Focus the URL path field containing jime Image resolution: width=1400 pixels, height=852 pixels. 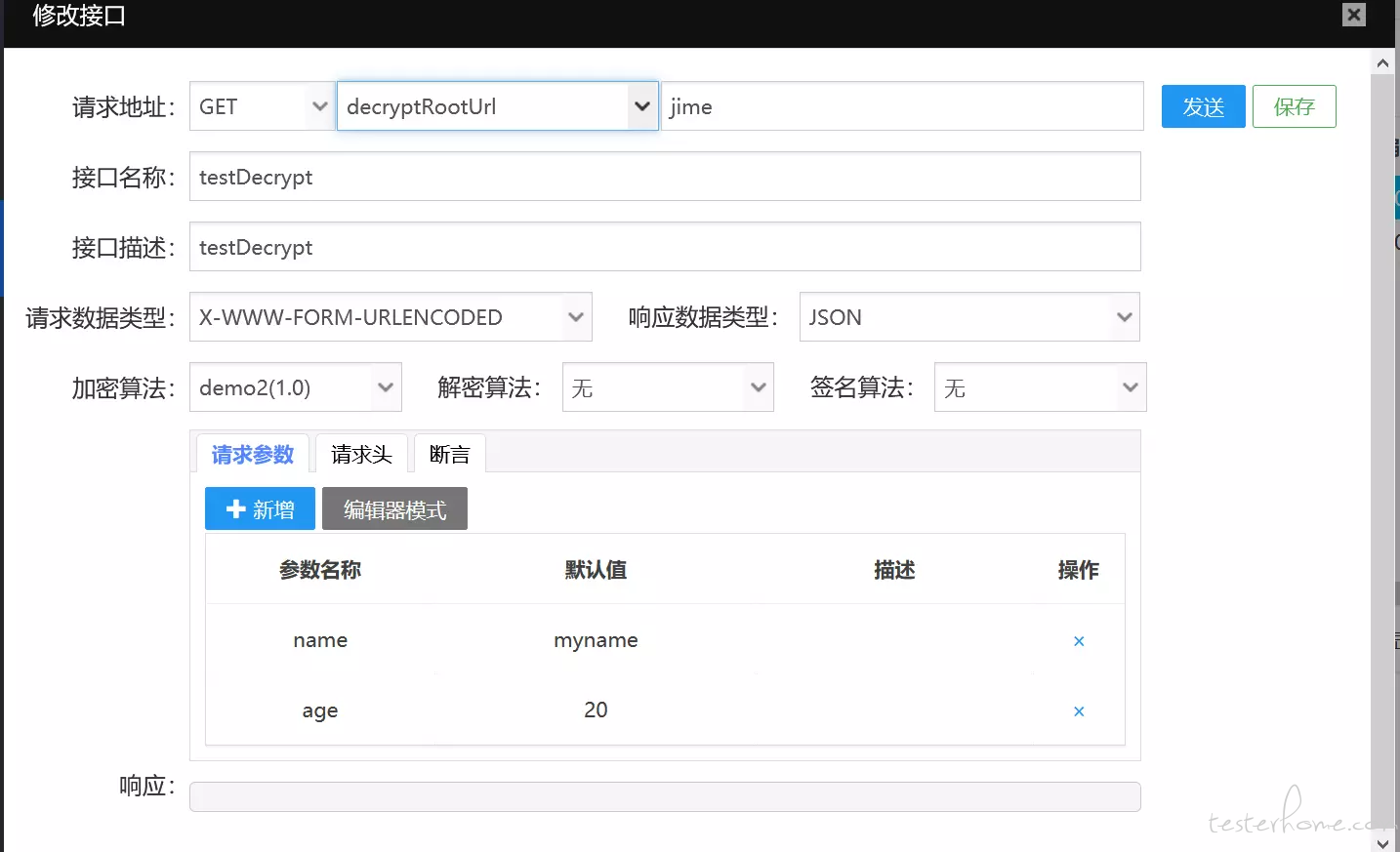pyautogui.click(x=902, y=106)
